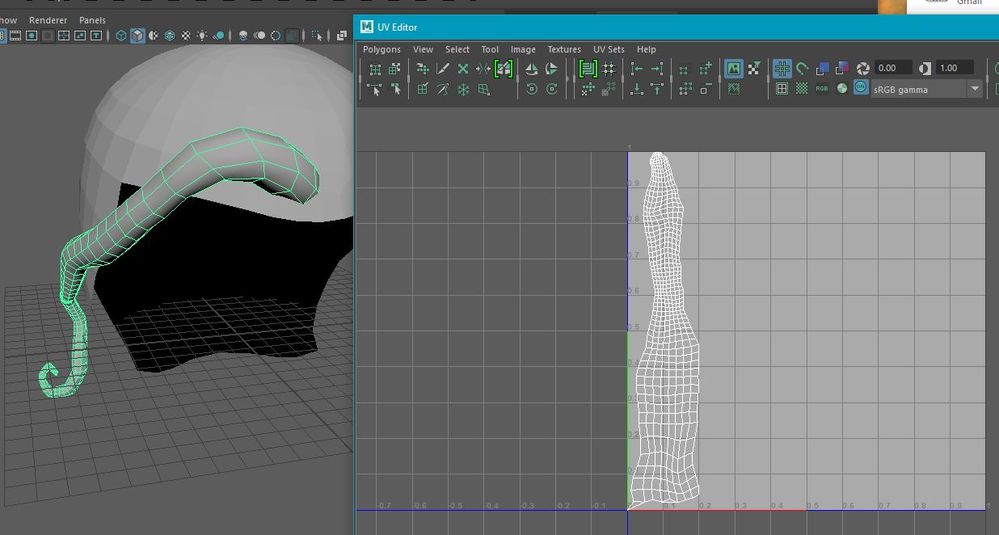Click the split selected UVs X icon

pos(463,69)
